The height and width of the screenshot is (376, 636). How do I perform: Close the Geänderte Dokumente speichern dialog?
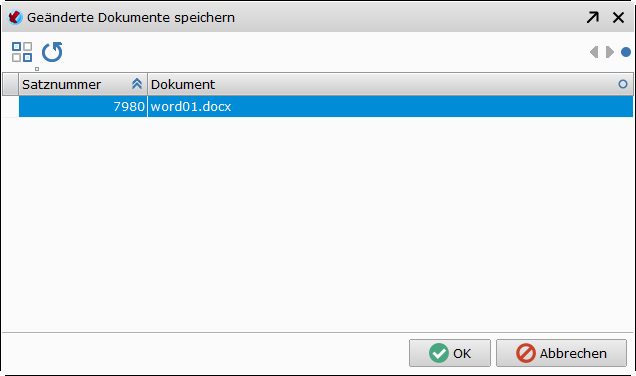(x=618, y=17)
